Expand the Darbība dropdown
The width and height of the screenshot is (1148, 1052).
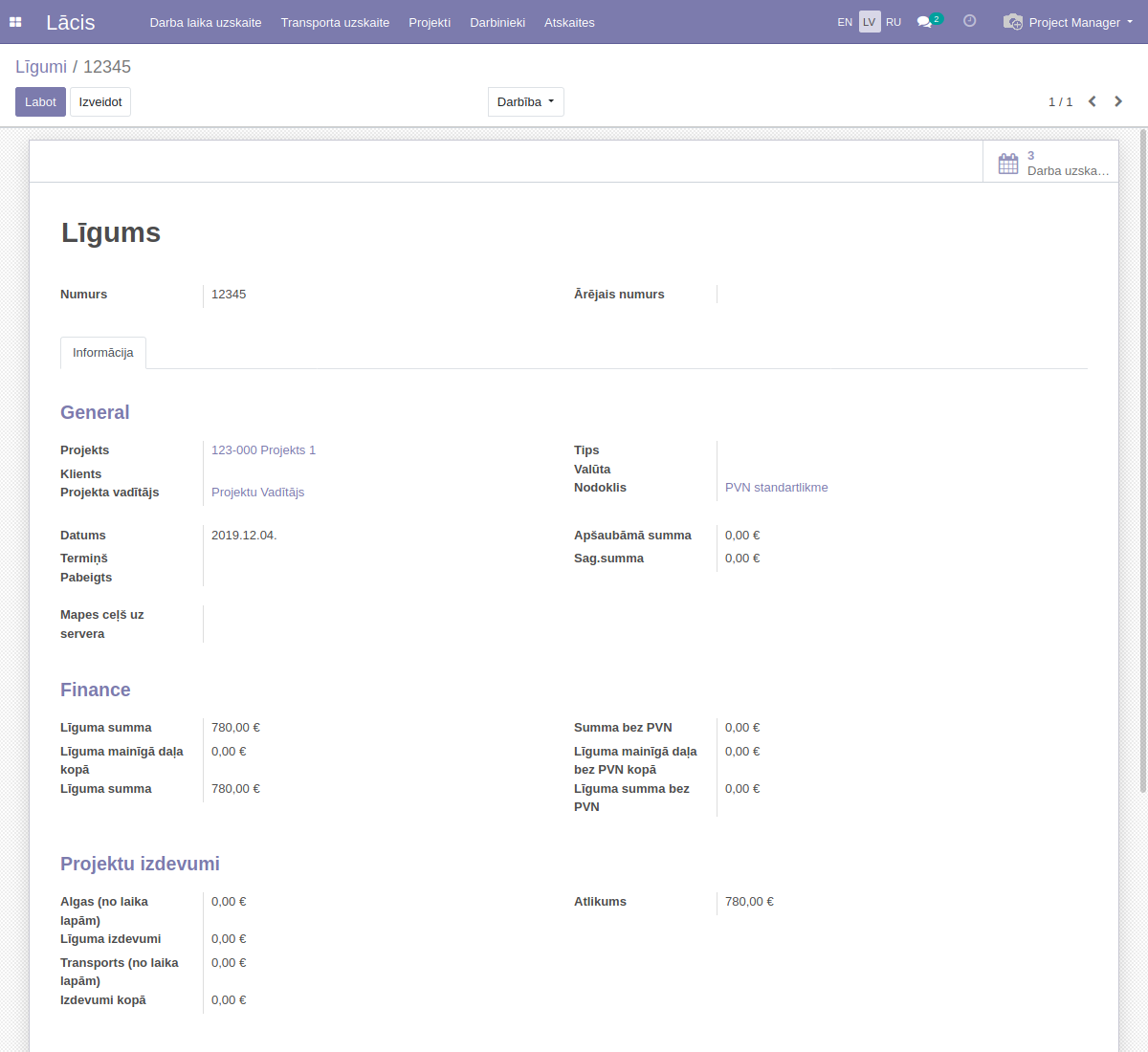525,102
